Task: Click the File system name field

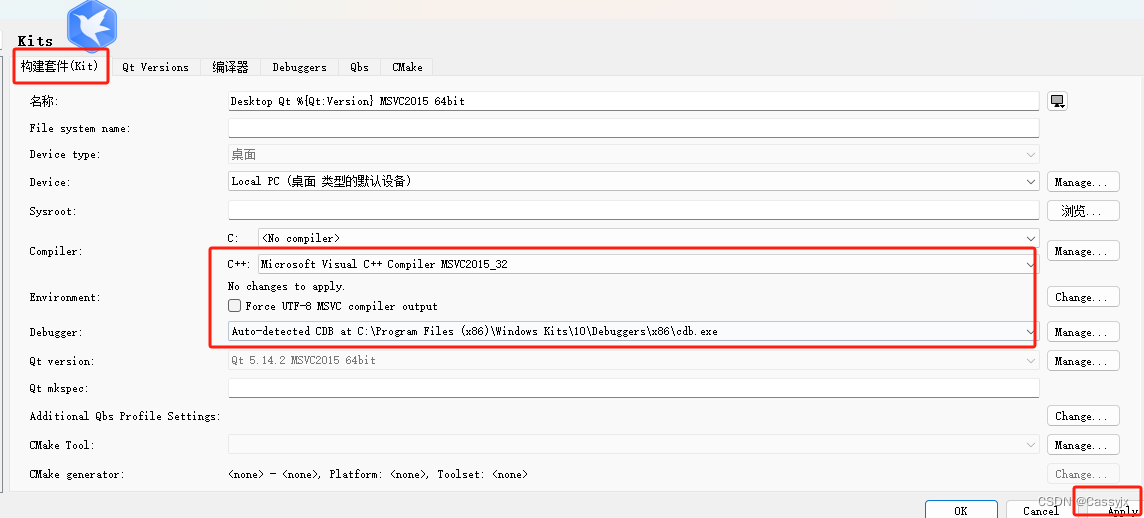Action: pyautogui.click(x=634, y=128)
